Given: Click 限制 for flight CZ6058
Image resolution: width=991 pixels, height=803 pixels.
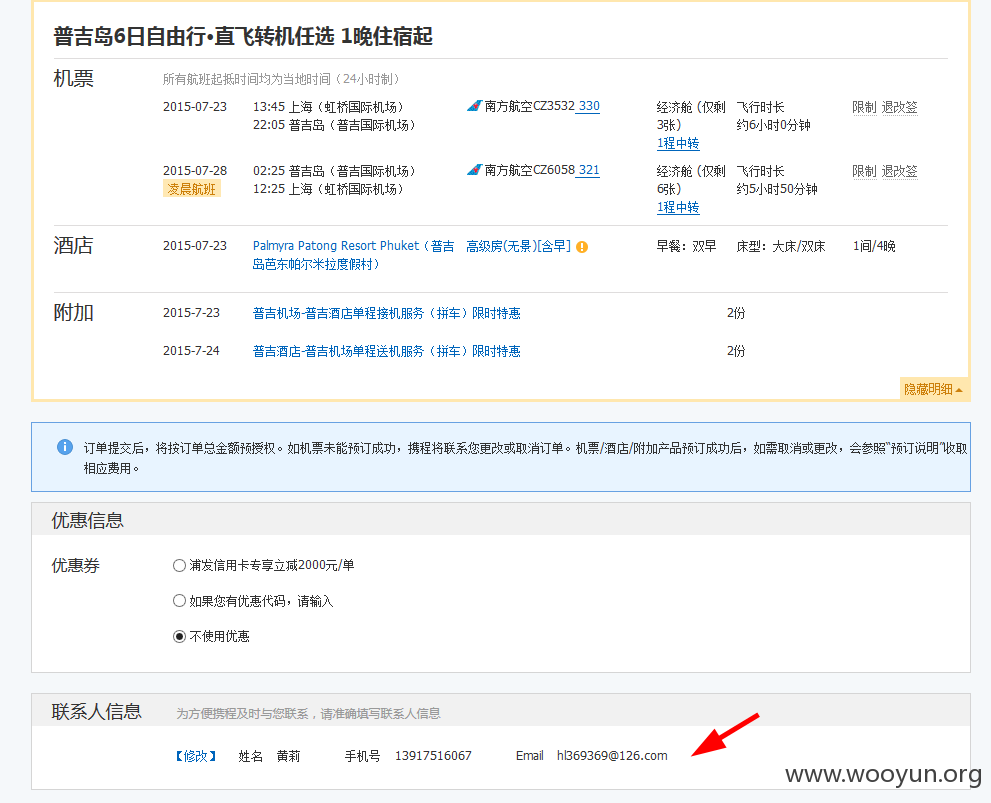Looking at the screenshot, I should tap(864, 171).
